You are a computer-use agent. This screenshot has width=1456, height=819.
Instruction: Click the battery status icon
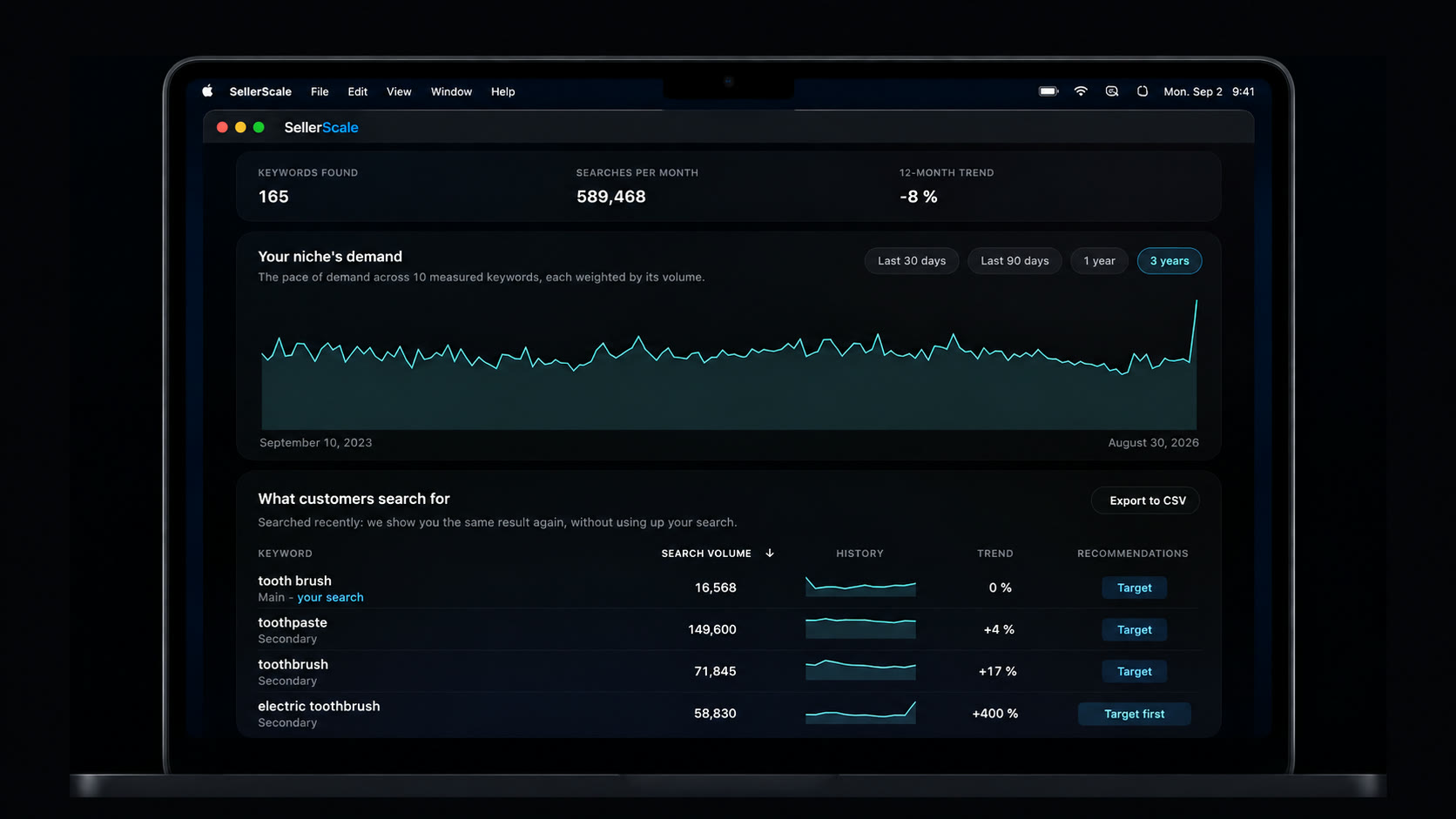pyautogui.click(x=1048, y=91)
